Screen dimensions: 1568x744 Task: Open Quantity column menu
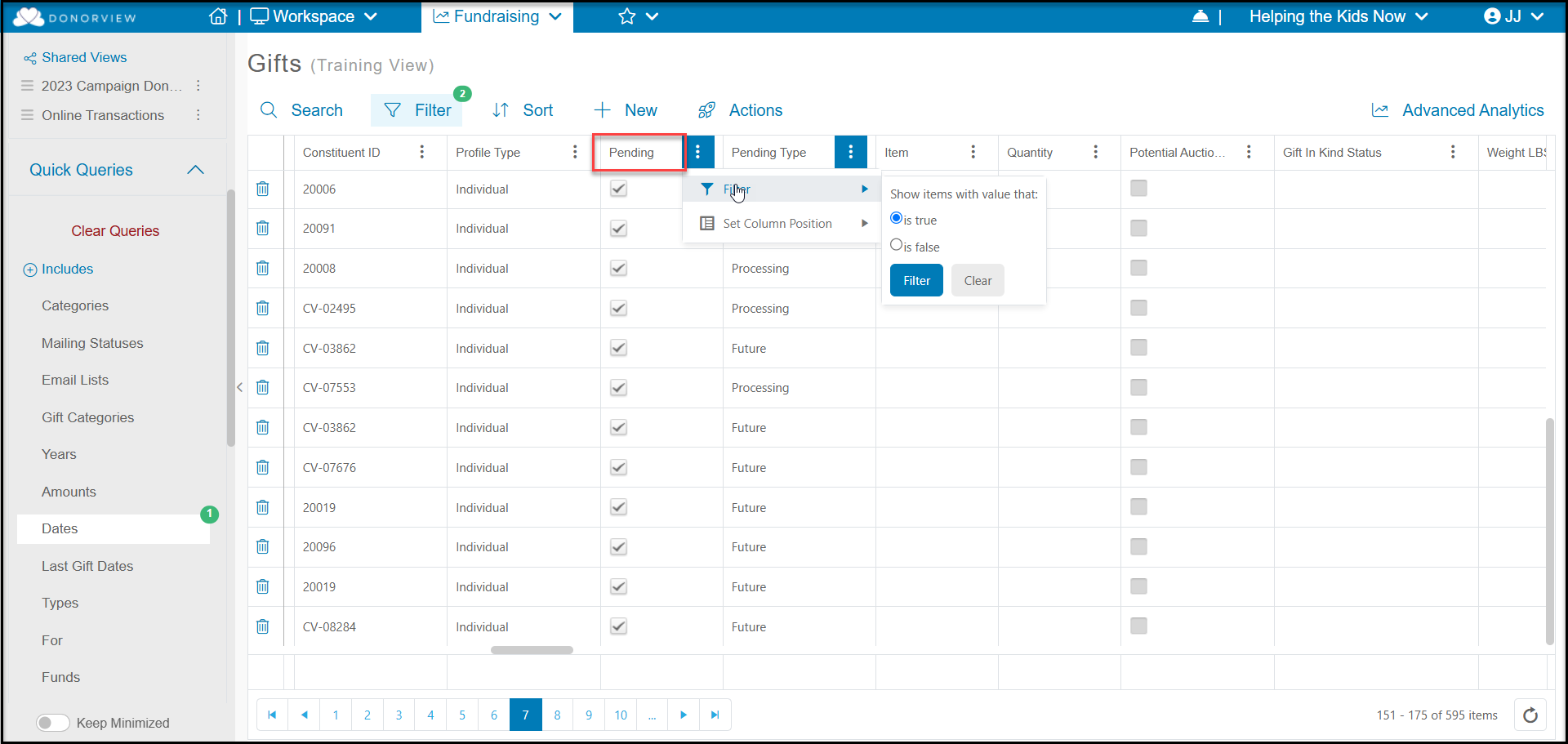coord(1096,152)
